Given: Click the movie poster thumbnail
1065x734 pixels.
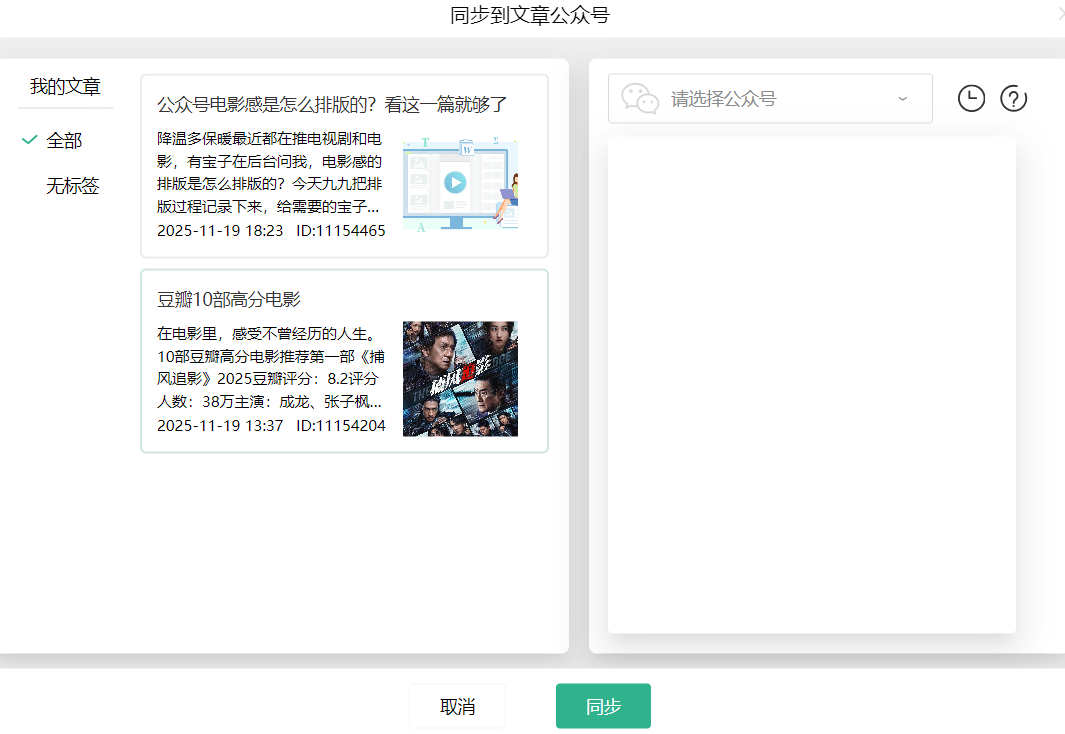Looking at the screenshot, I should pyautogui.click(x=460, y=379).
